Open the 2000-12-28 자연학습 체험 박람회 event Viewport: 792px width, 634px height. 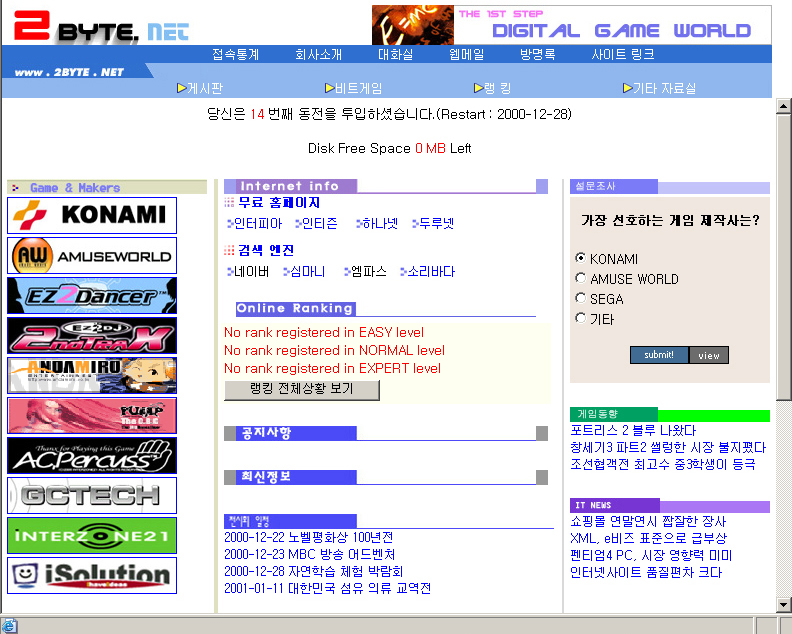314,571
